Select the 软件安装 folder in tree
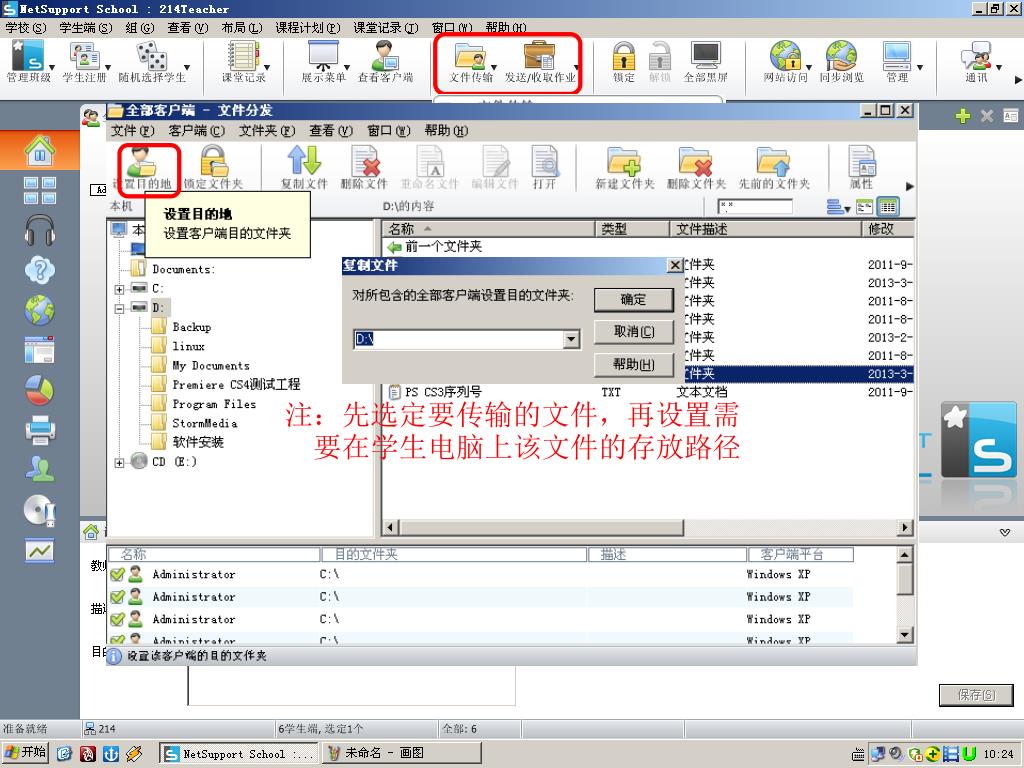The image size is (1024, 768). click(198, 442)
